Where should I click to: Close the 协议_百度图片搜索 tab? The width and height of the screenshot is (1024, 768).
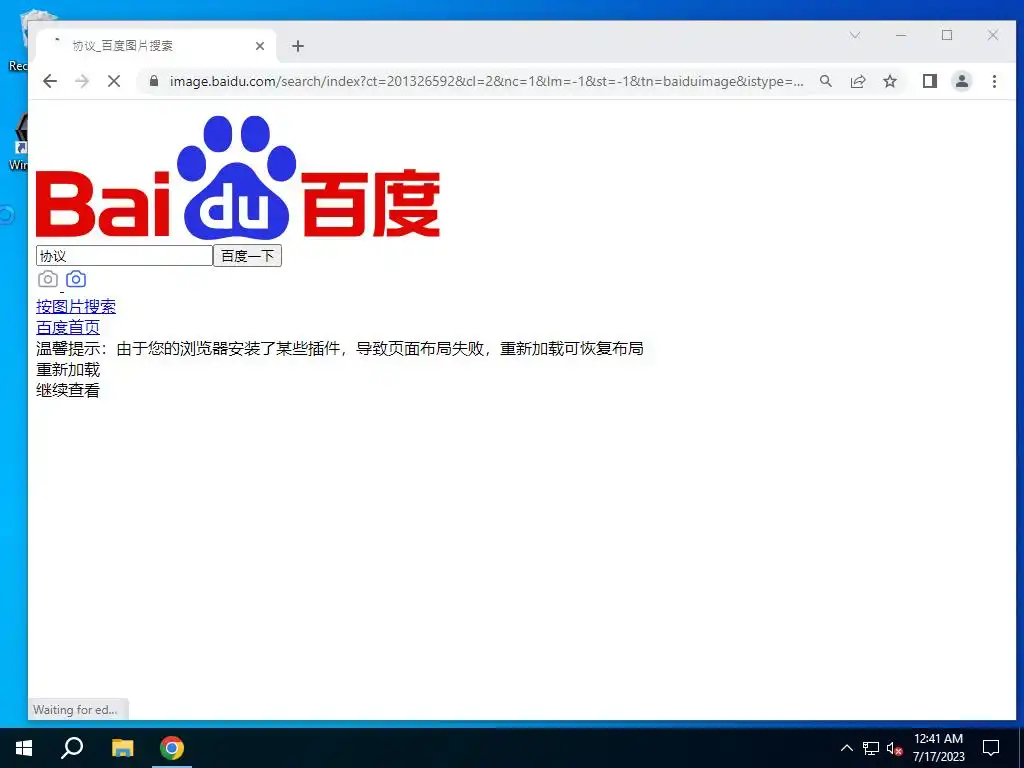(x=260, y=46)
